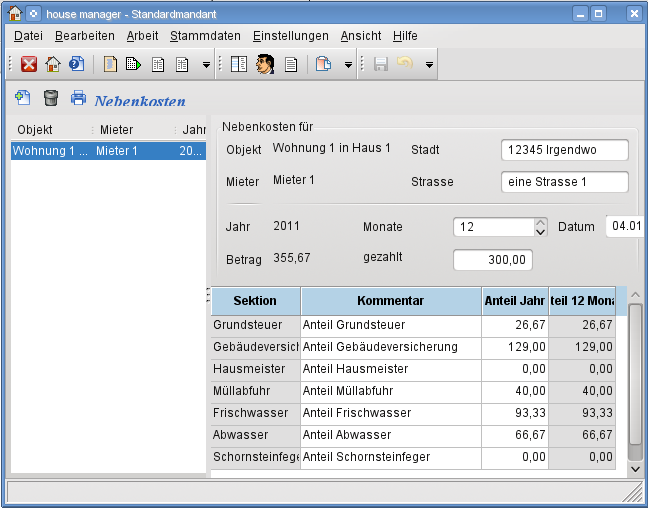648x513 pixels.
Task: Open help with the question mark icon
Action: pos(77,65)
